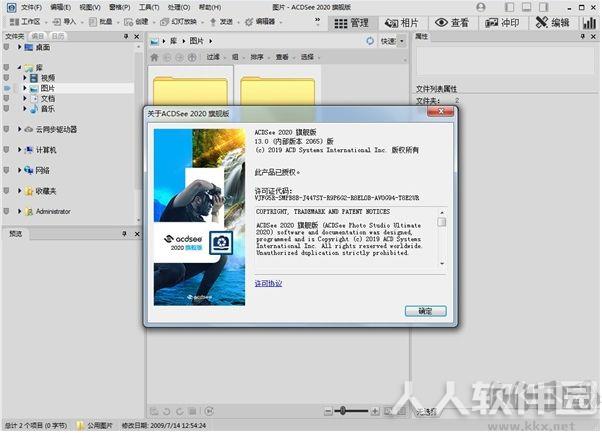
Task: Click the back arrow navigation icon
Action: click(x=167, y=57)
